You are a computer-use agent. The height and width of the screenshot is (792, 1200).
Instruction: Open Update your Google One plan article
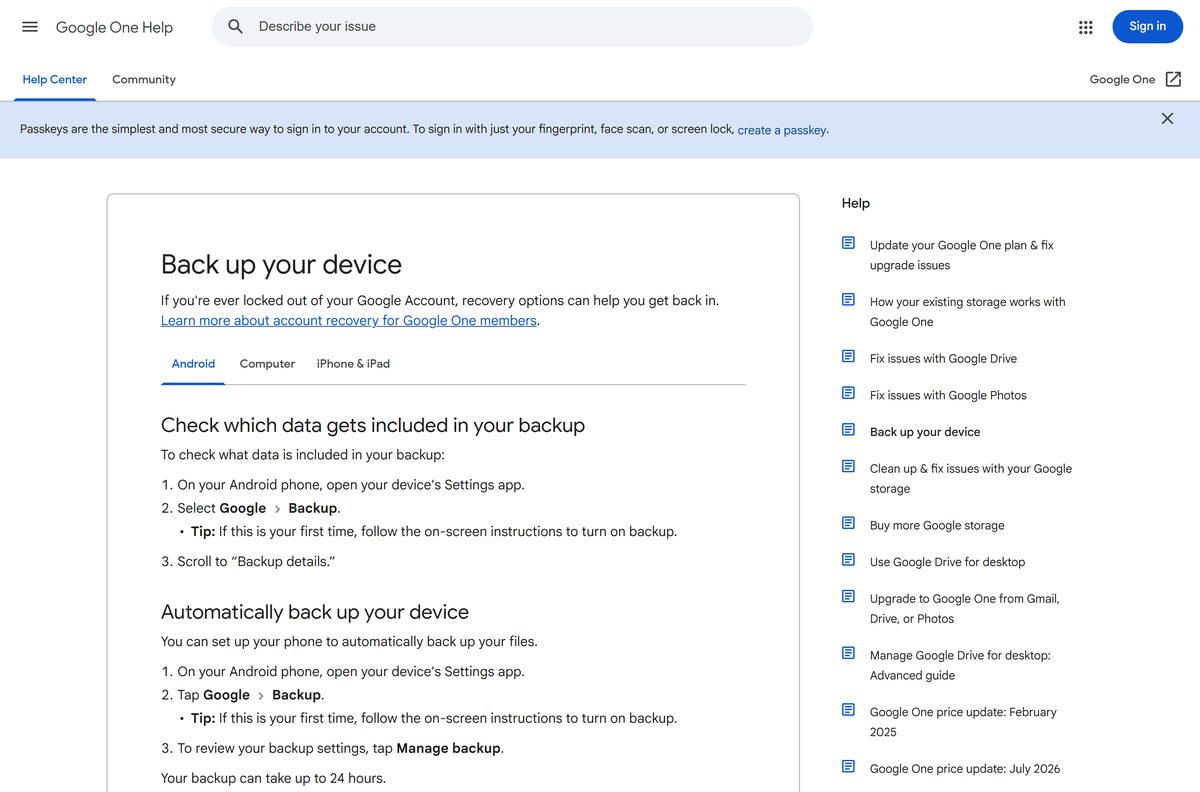point(961,255)
